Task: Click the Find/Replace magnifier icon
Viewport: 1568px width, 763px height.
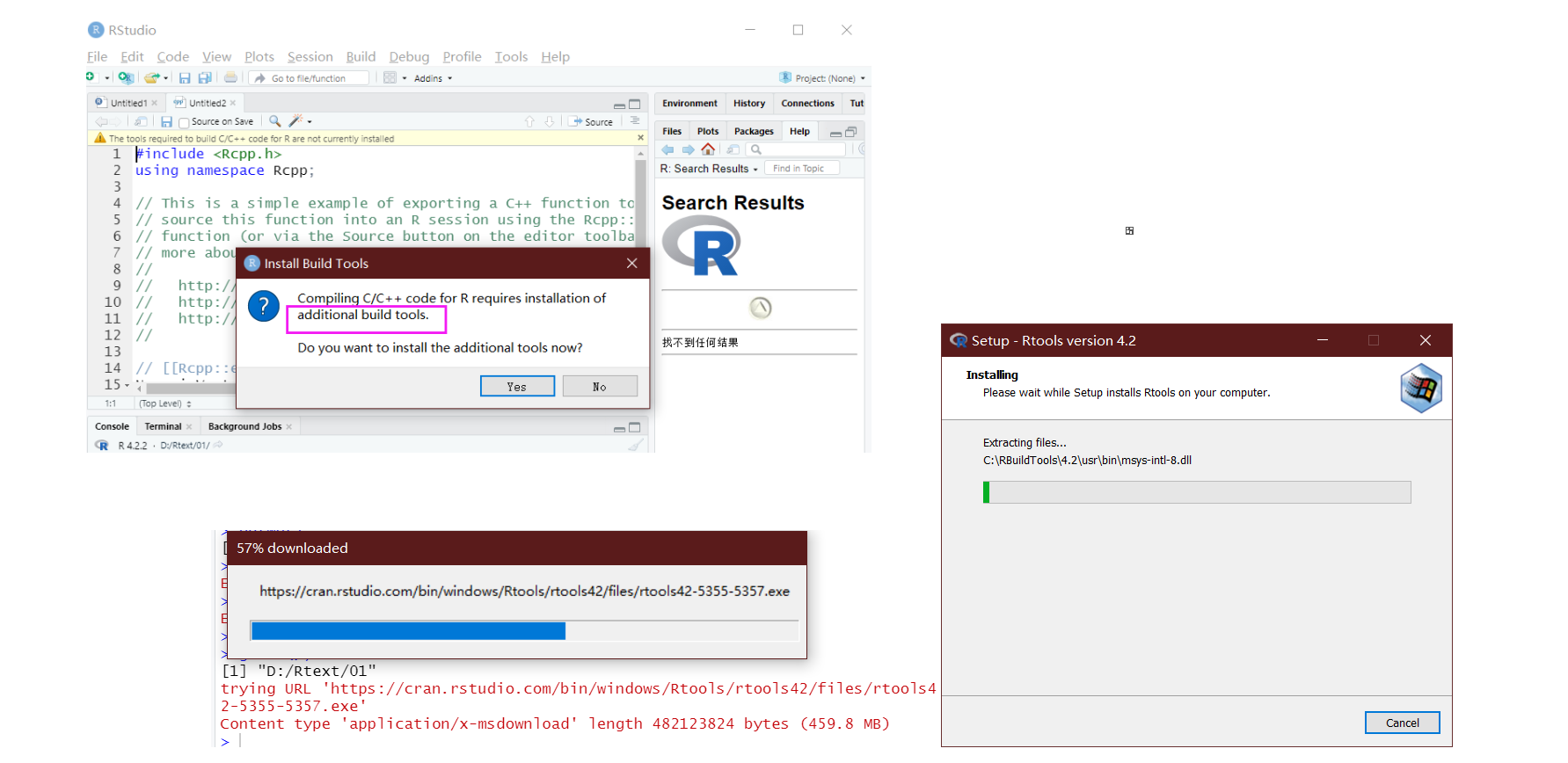Action: pyautogui.click(x=275, y=120)
